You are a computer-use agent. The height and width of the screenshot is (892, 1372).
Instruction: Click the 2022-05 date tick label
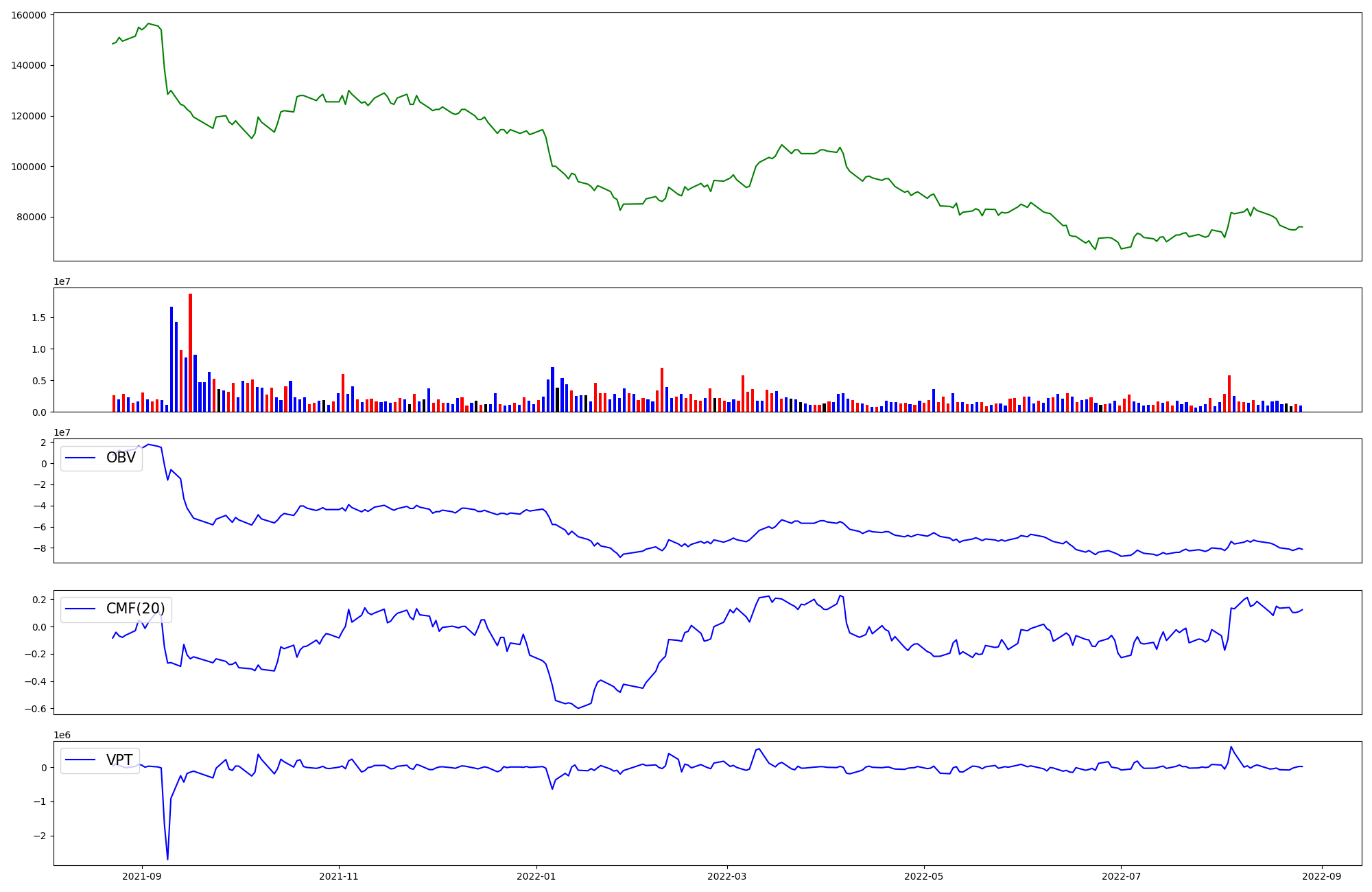click(x=923, y=876)
